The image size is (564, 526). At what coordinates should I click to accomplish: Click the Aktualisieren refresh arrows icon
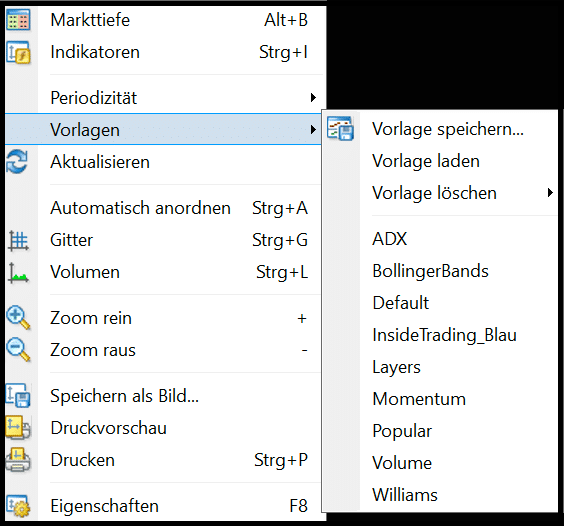click(17, 162)
